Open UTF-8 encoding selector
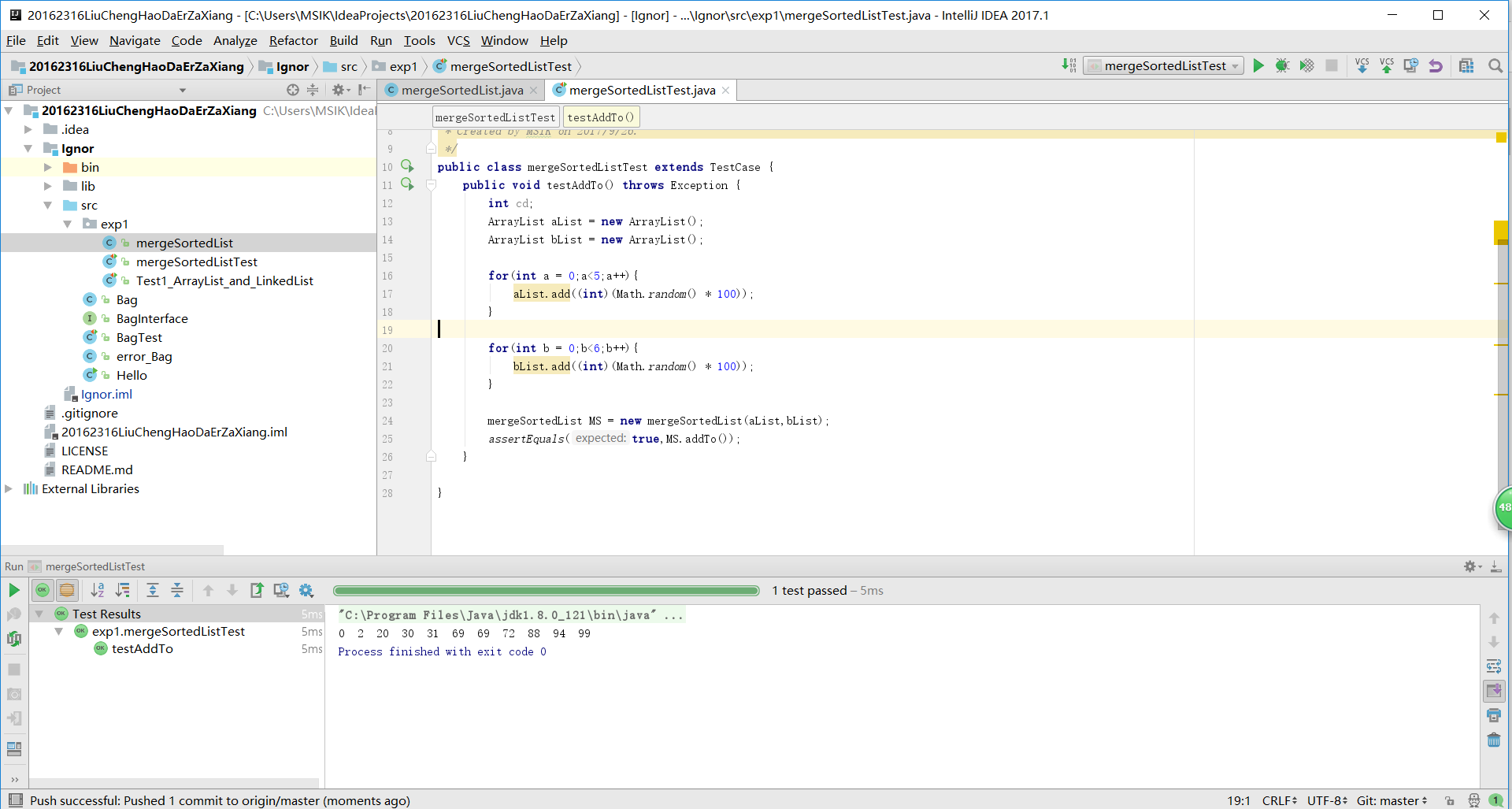The width and height of the screenshot is (1512, 809). tap(1327, 800)
